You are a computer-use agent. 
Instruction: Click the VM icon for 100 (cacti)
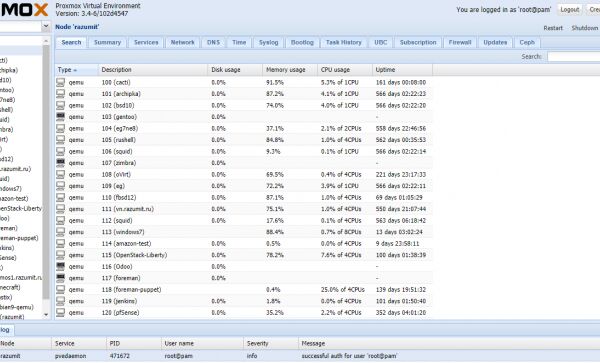[60, 82]
